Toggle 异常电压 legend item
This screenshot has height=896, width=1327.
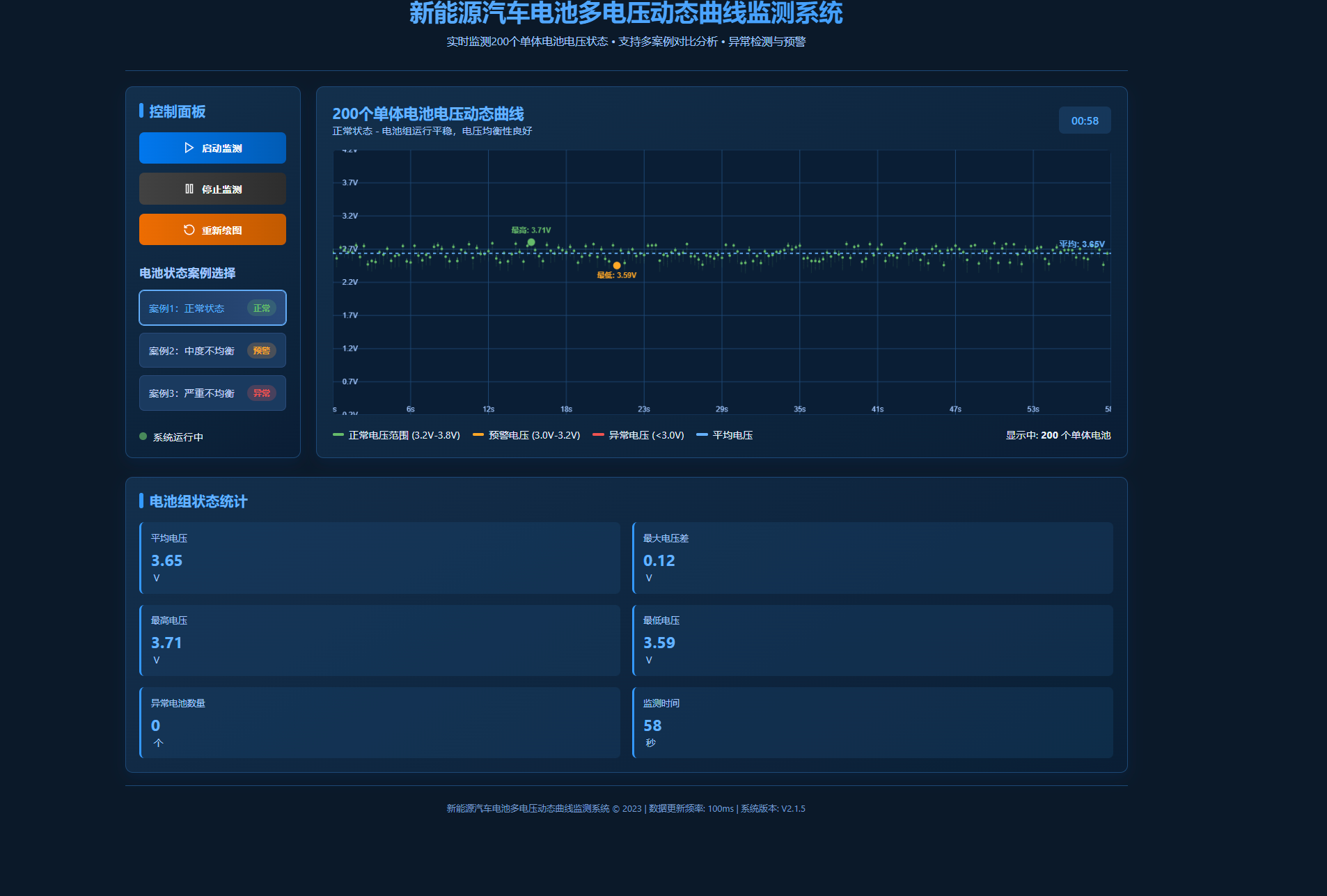click(x=638, y=435)
